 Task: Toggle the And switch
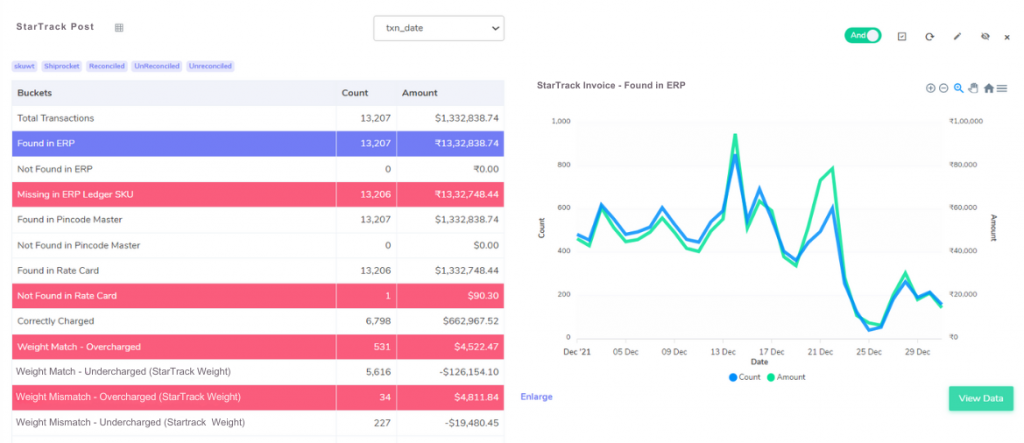click(863, 36)
